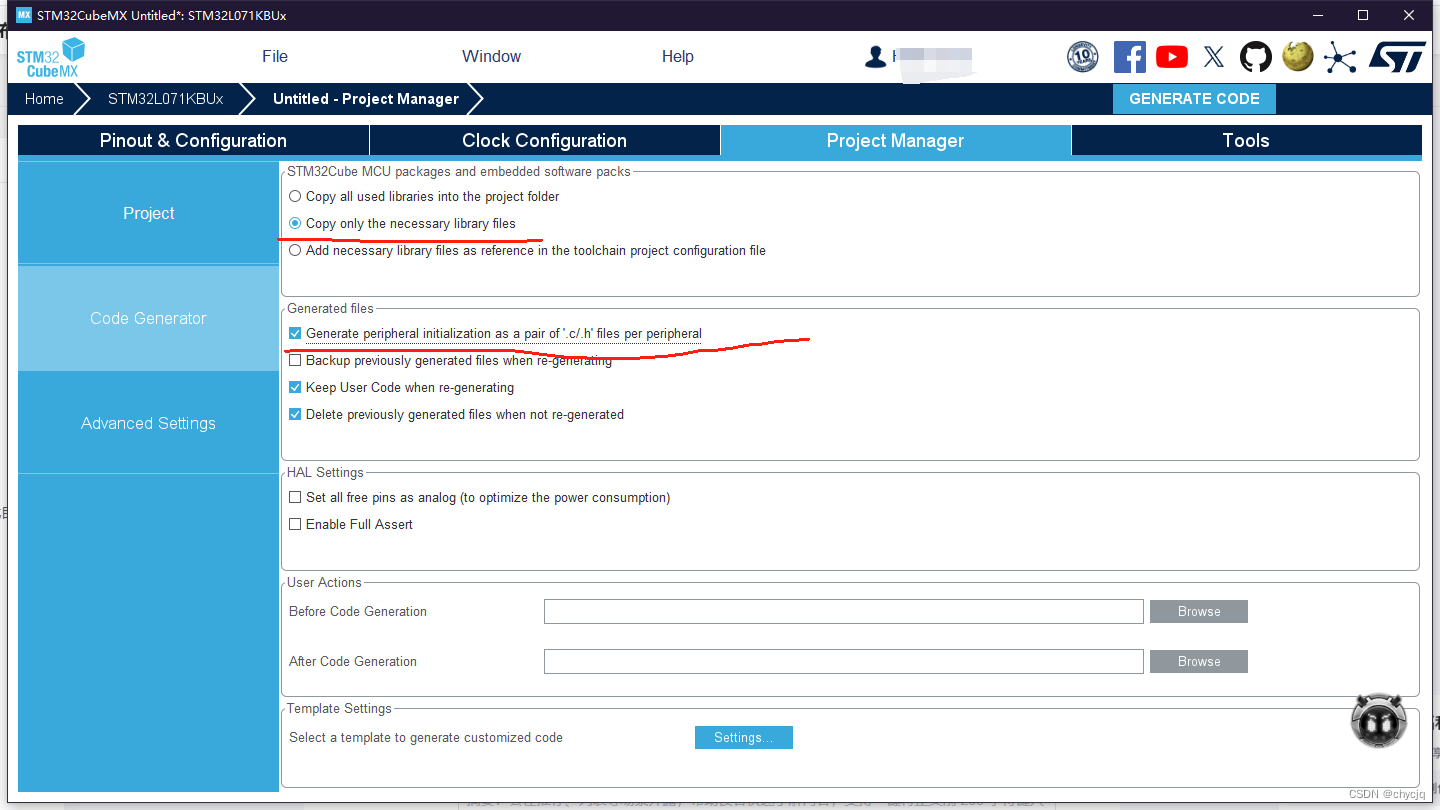Switch to Clock Configuration tab

pyautogui.click(x=544, y=141)
